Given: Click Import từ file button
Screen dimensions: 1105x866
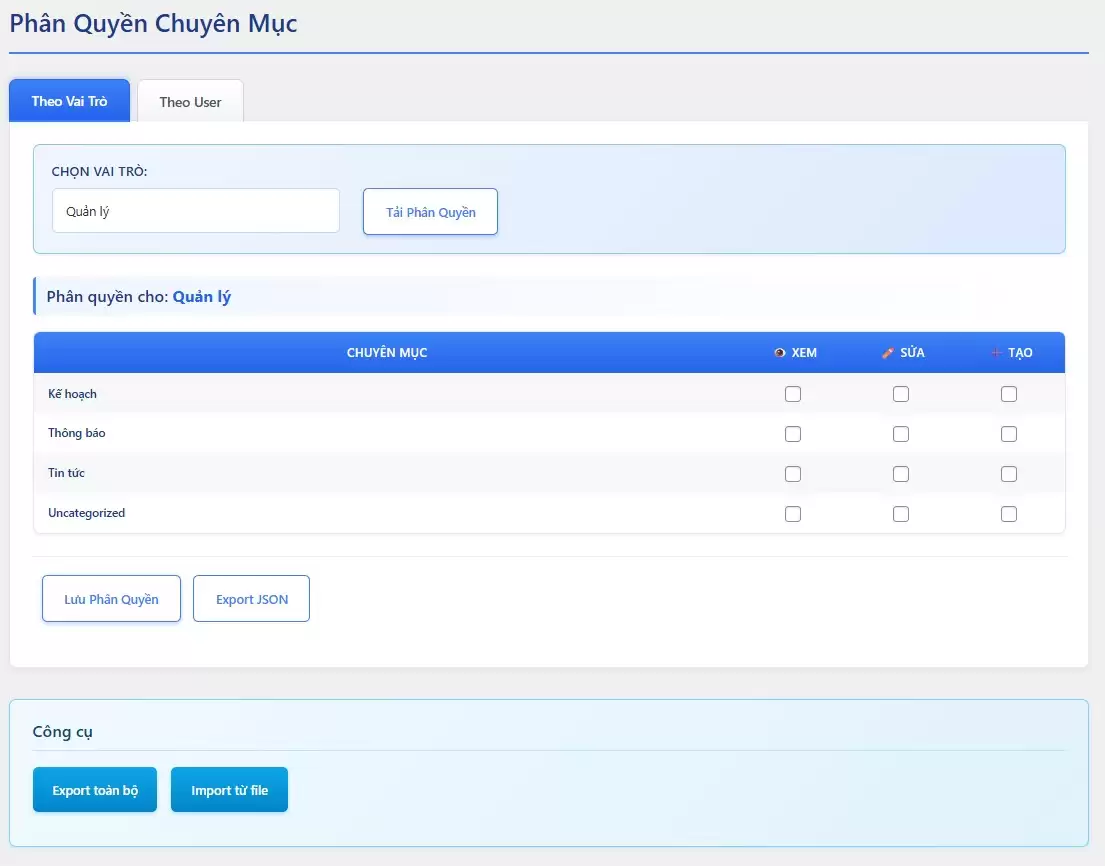Looking at the screenshot, I should pyautogui.click(x=229, y=790).
